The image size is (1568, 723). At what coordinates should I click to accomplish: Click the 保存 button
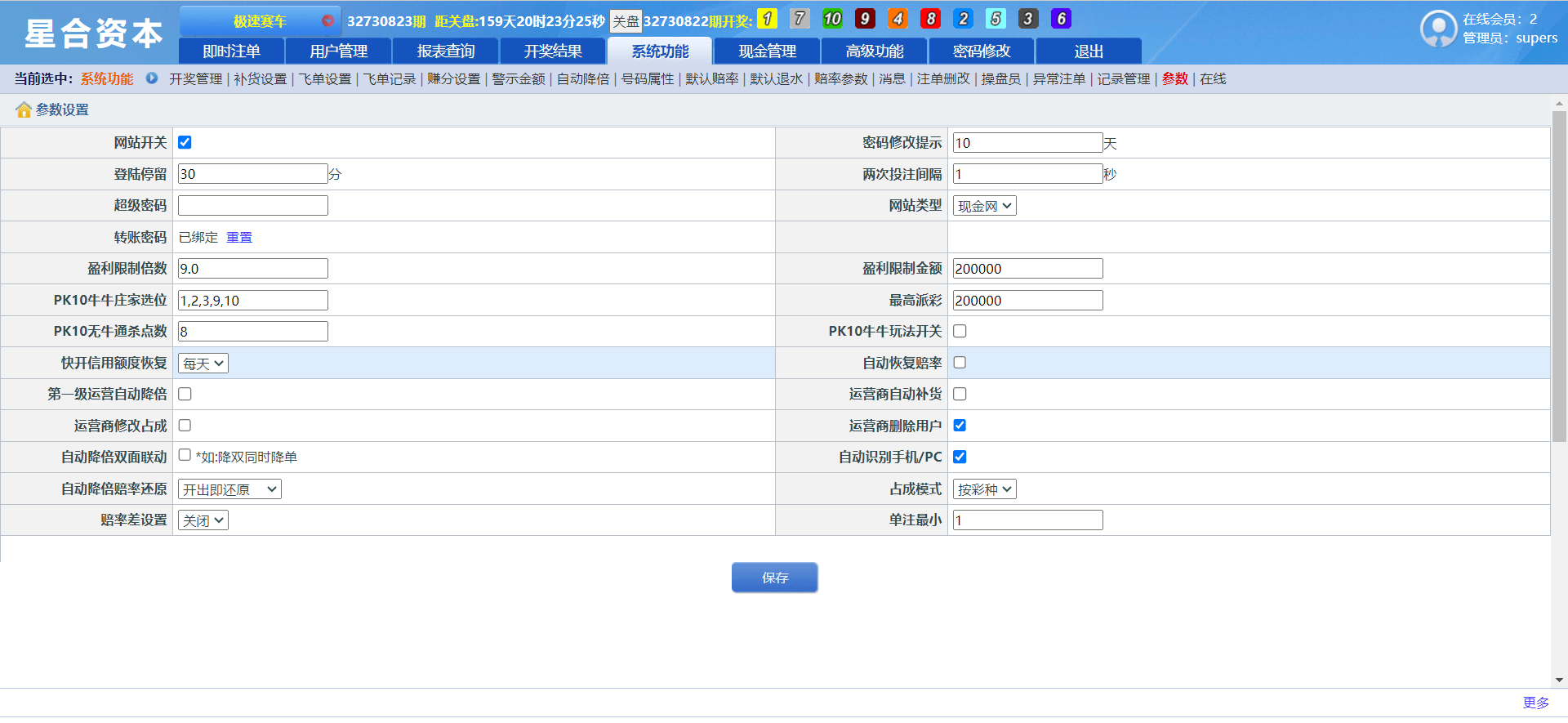[x=775, y=578]
